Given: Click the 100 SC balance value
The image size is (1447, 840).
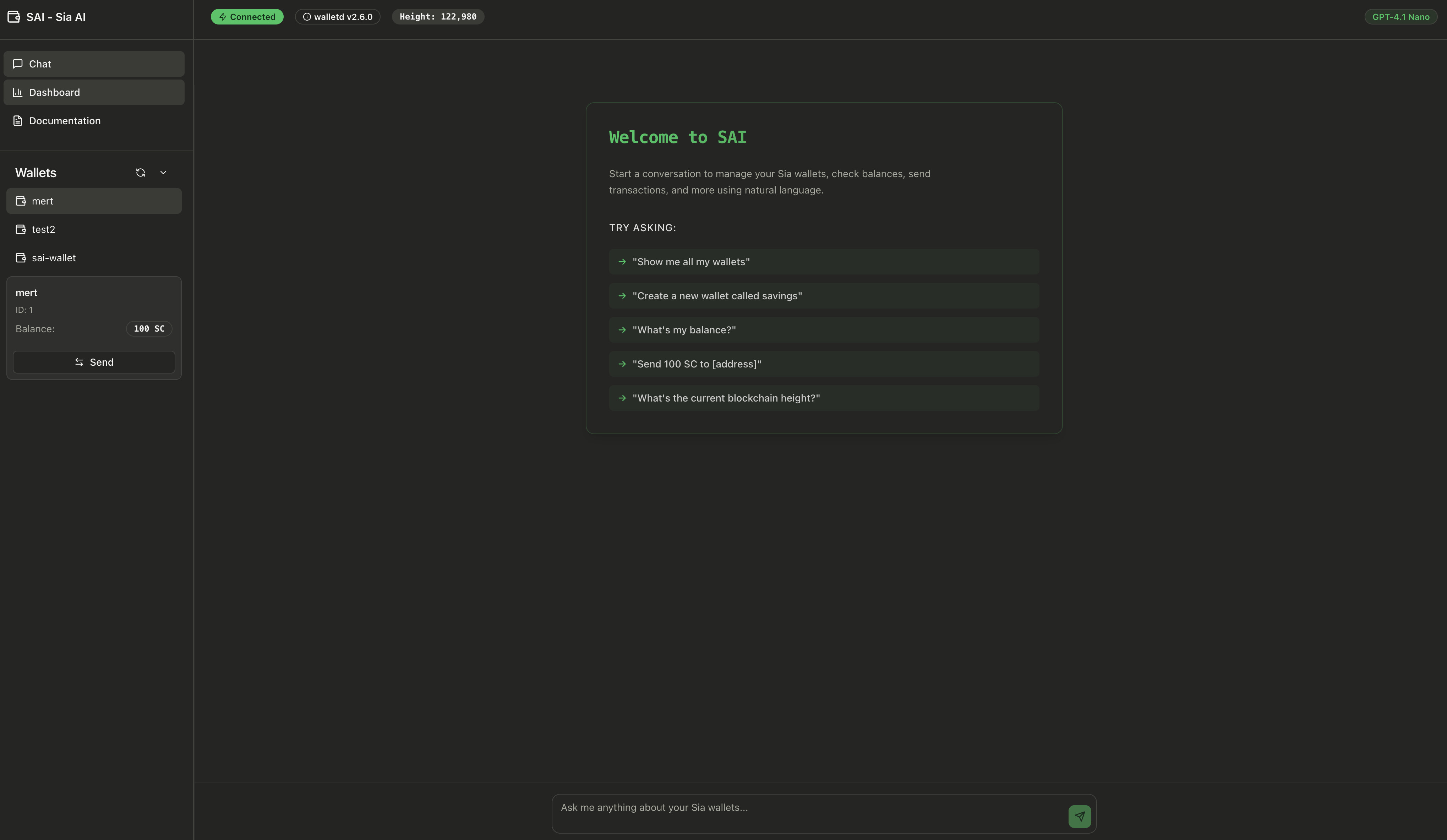Looking at the screenshot, I should pos(149,329).
